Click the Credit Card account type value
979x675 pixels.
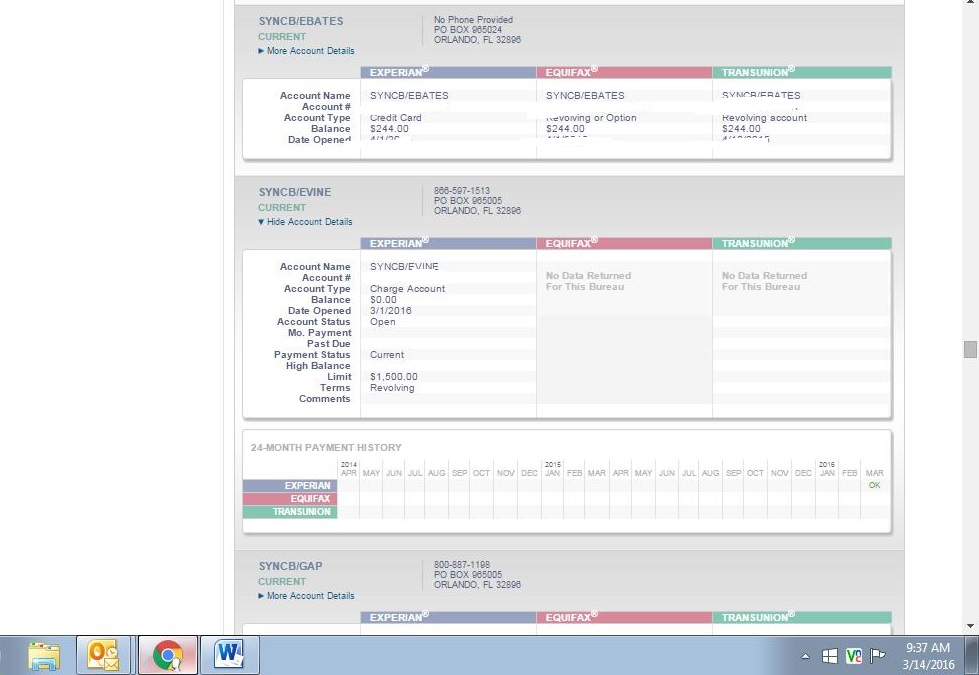[x=395, y=117]
